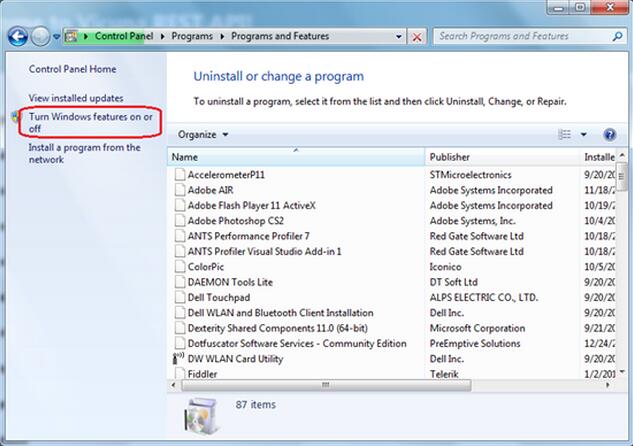The width and height of the screenshot is (633, 446).
Task: Select Adobe Flash Player 11 ActiveX
Action: (252, 205)
